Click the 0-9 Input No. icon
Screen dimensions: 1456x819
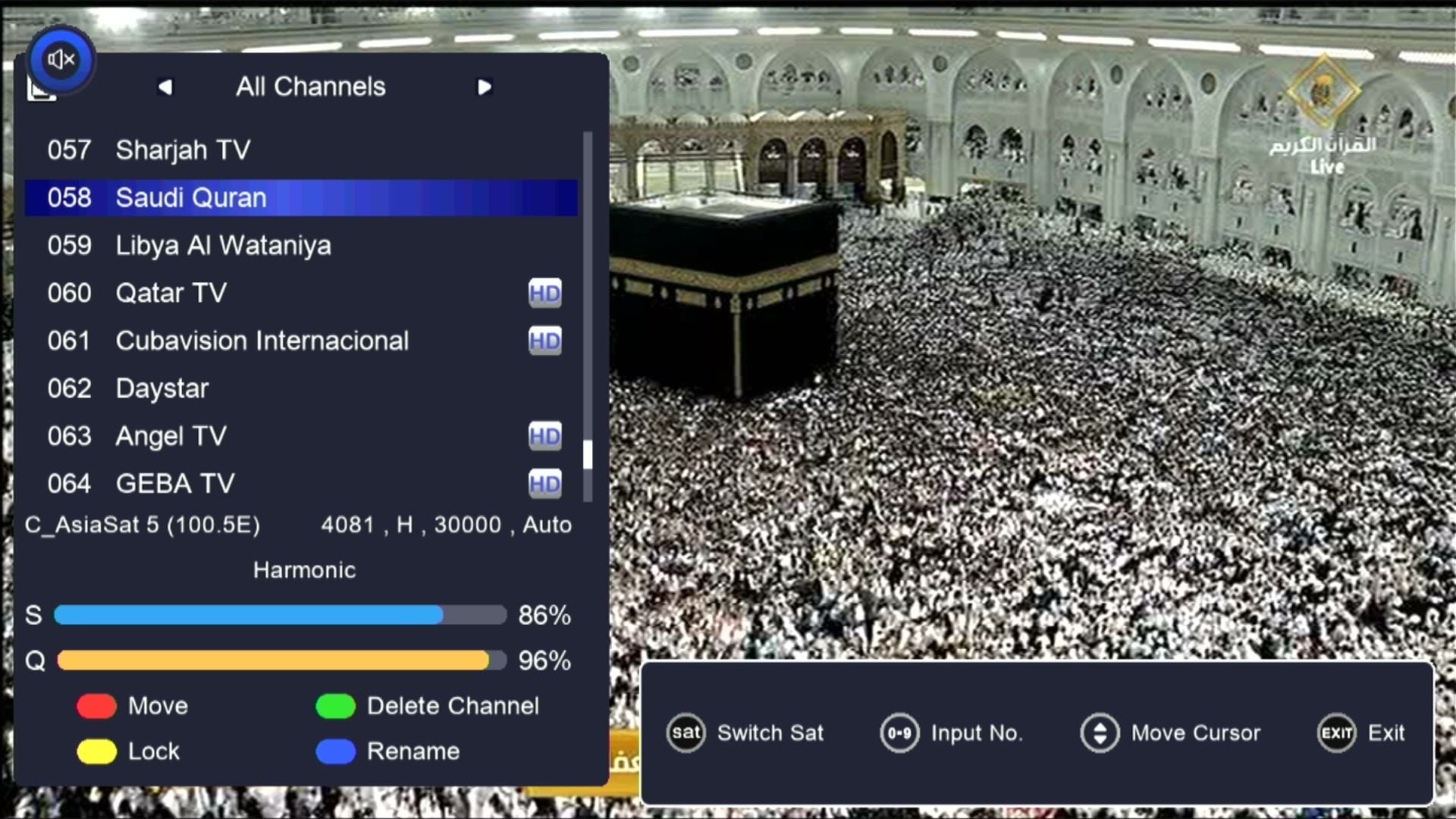click(x=899, y=733)
